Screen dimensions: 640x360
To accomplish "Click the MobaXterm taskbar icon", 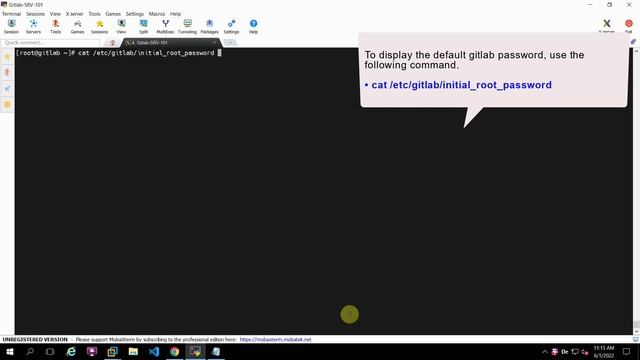I will [x=196, y=351].
